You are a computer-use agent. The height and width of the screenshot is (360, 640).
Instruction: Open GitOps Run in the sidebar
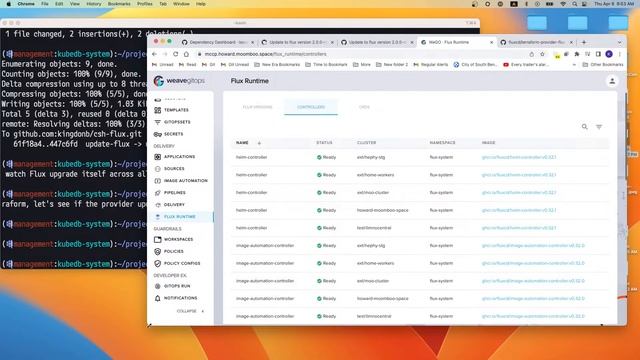(x=177, y=286)
